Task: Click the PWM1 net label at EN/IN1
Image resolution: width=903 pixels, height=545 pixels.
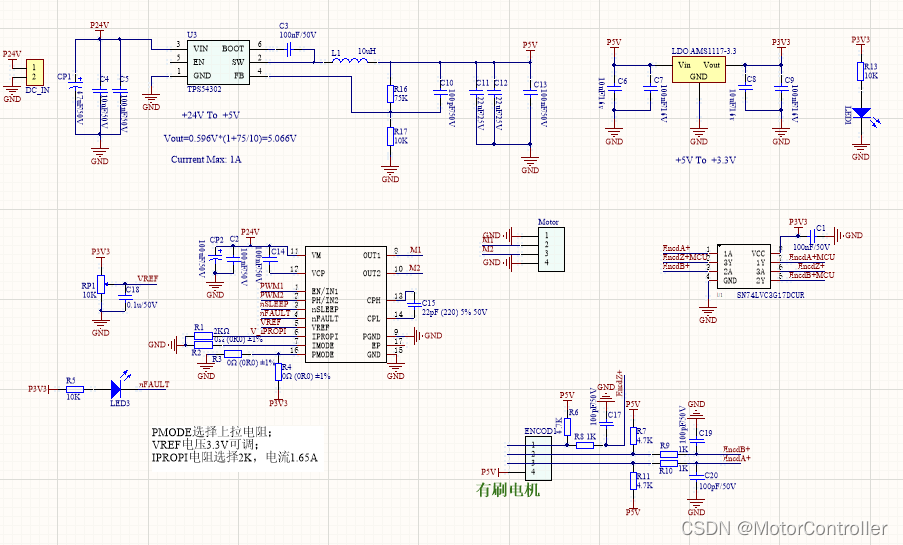Action: (x=272, y=286)
